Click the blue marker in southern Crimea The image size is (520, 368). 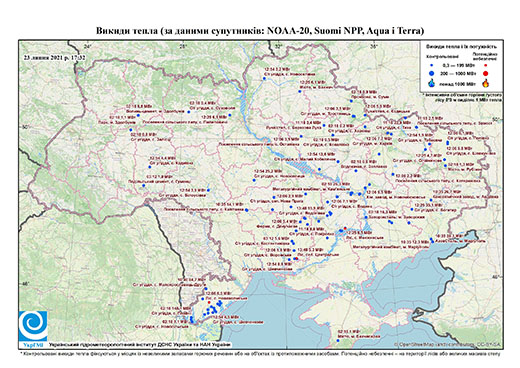point(338,341)
